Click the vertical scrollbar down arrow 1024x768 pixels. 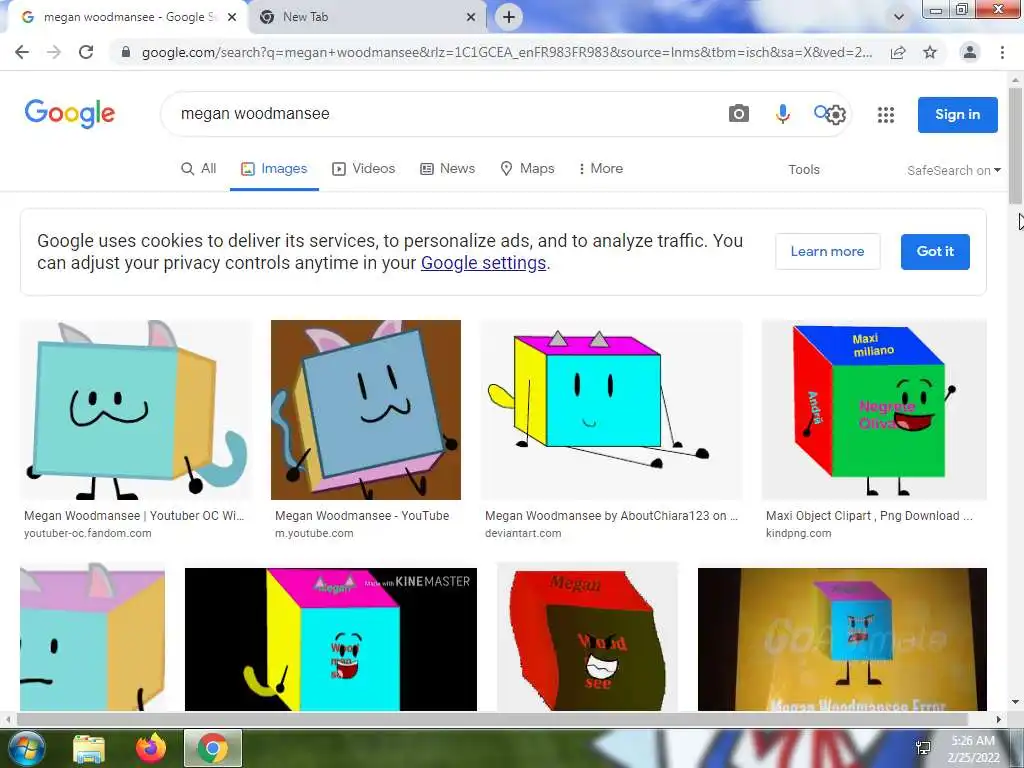1015,702
